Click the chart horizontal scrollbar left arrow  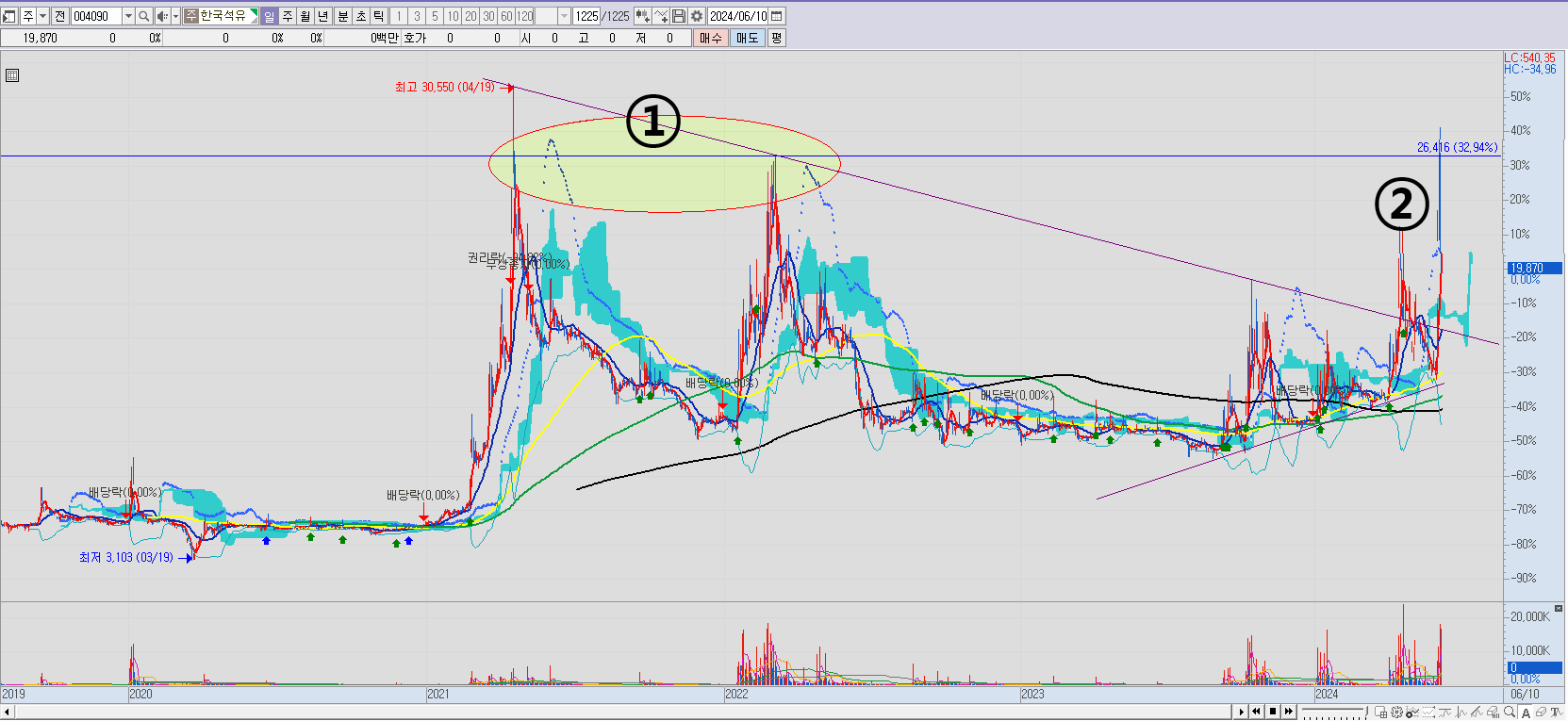[7, 712]
